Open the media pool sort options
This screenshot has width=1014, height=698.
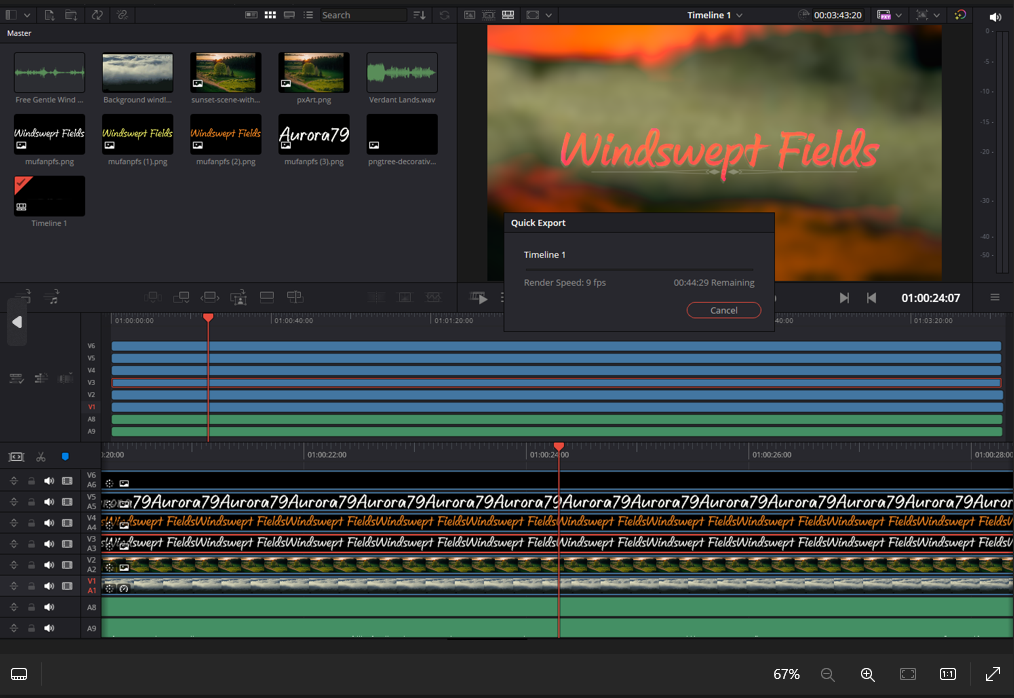[x=419, y=15]
